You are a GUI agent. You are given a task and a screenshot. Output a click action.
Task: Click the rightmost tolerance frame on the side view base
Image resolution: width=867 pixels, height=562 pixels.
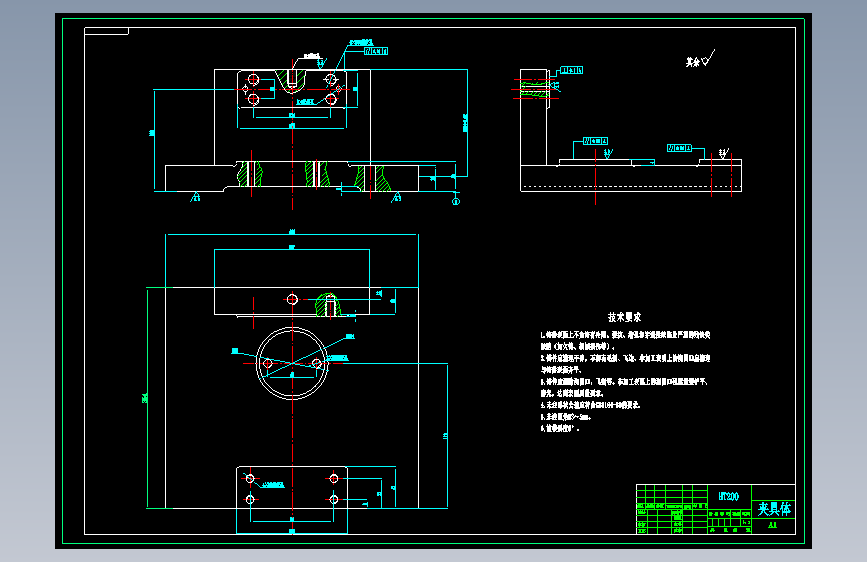click(x=679, y=148)
